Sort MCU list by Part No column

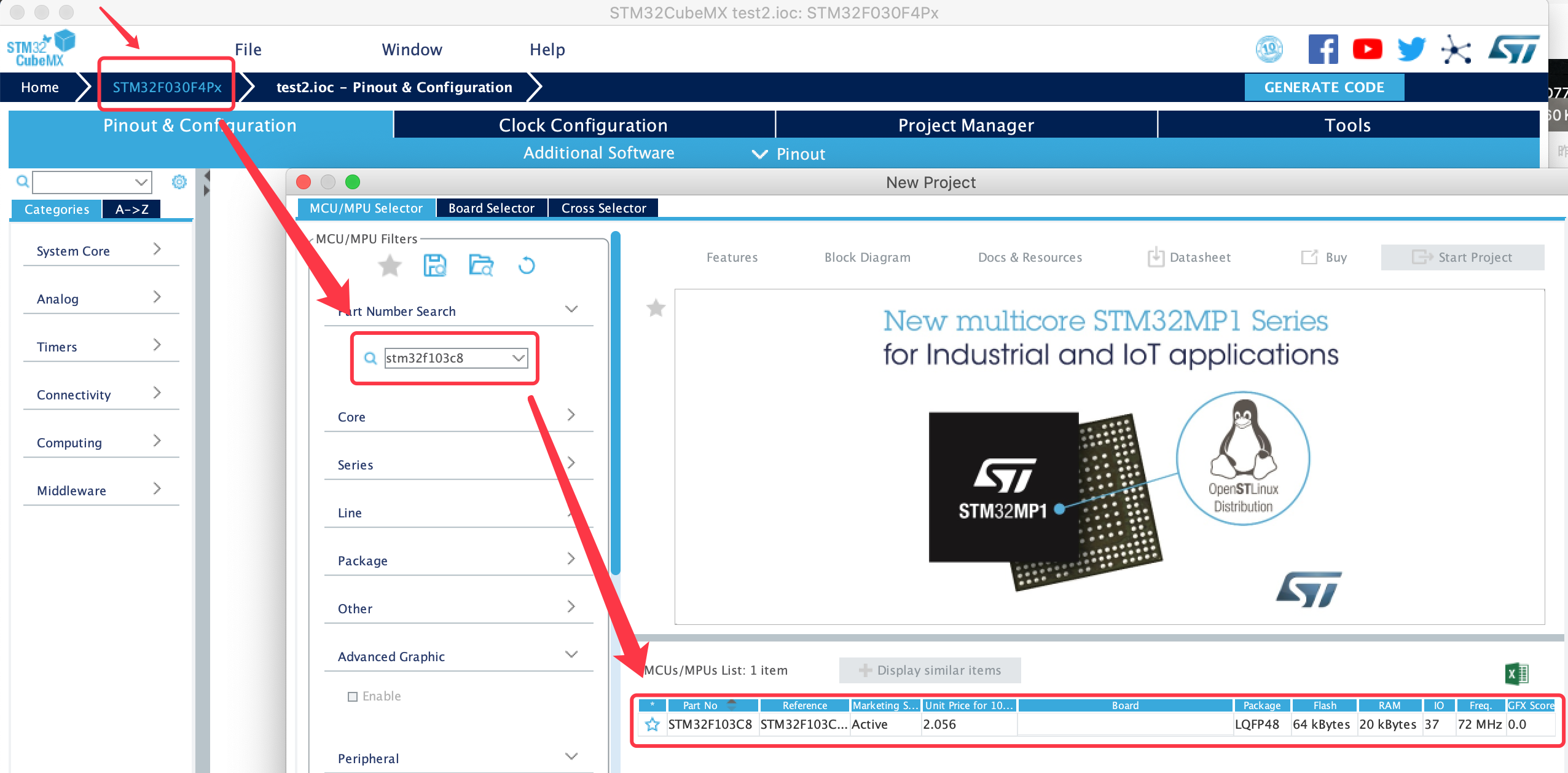pos(713,705)
